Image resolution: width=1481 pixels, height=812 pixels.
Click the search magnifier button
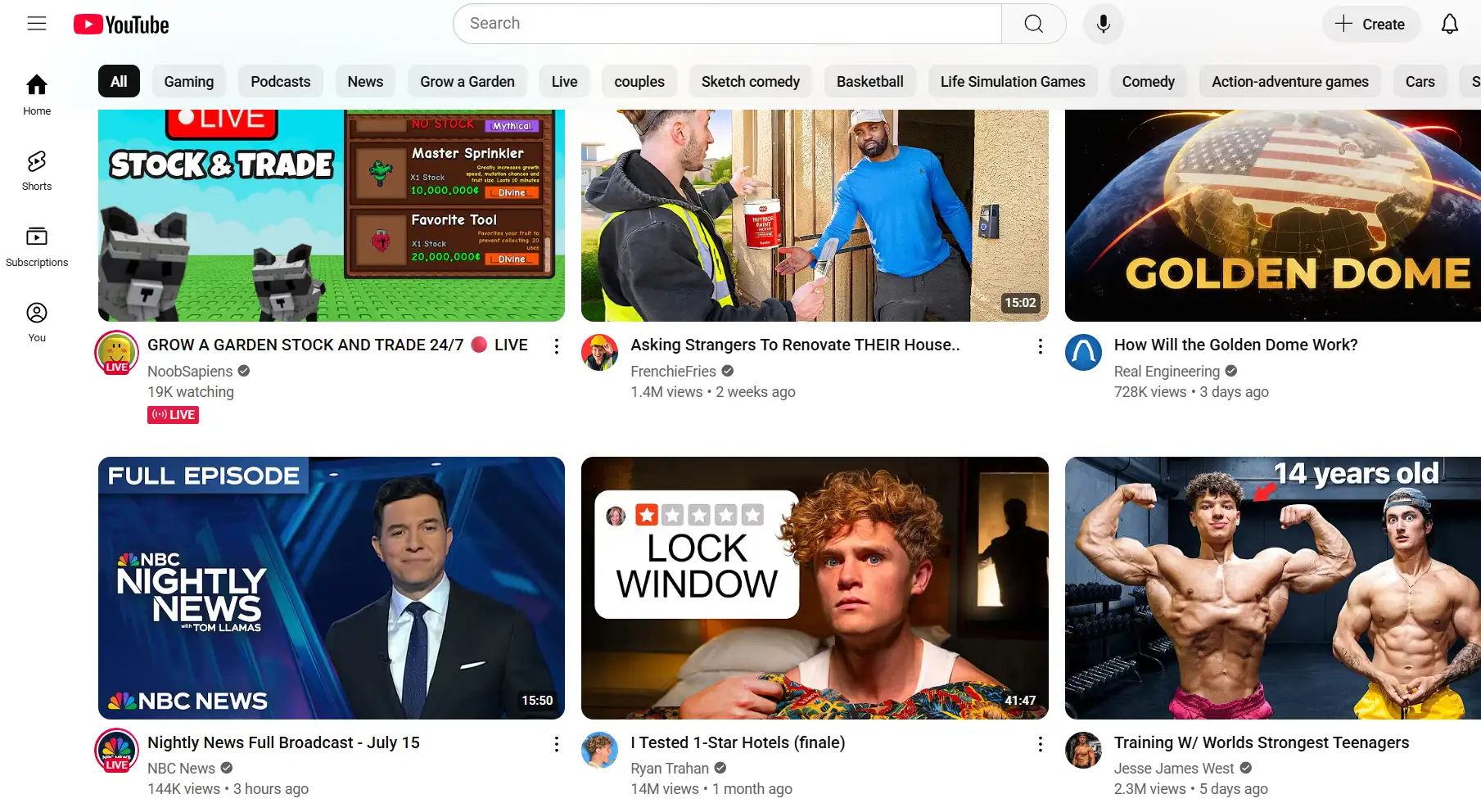pos(1033,24)
